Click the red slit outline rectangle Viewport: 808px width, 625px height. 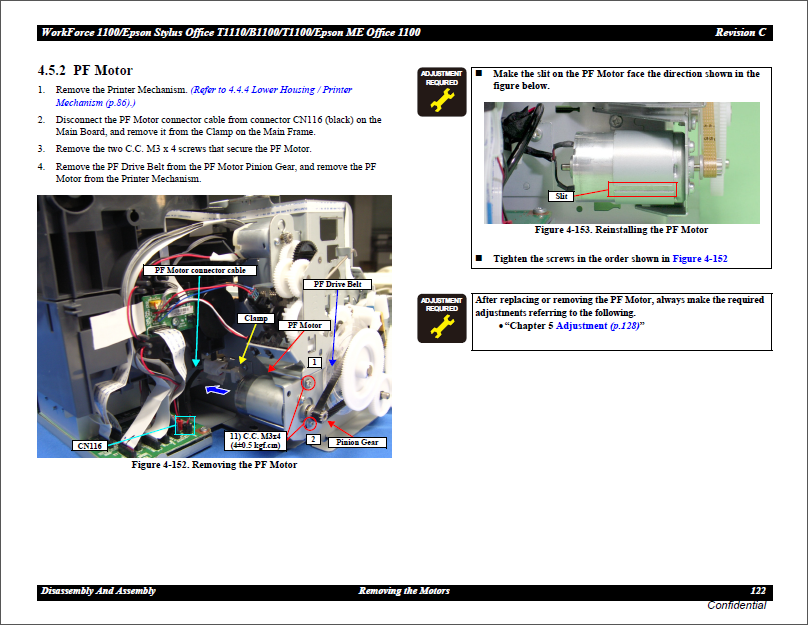pyautogui.click(x=642, y=189)
